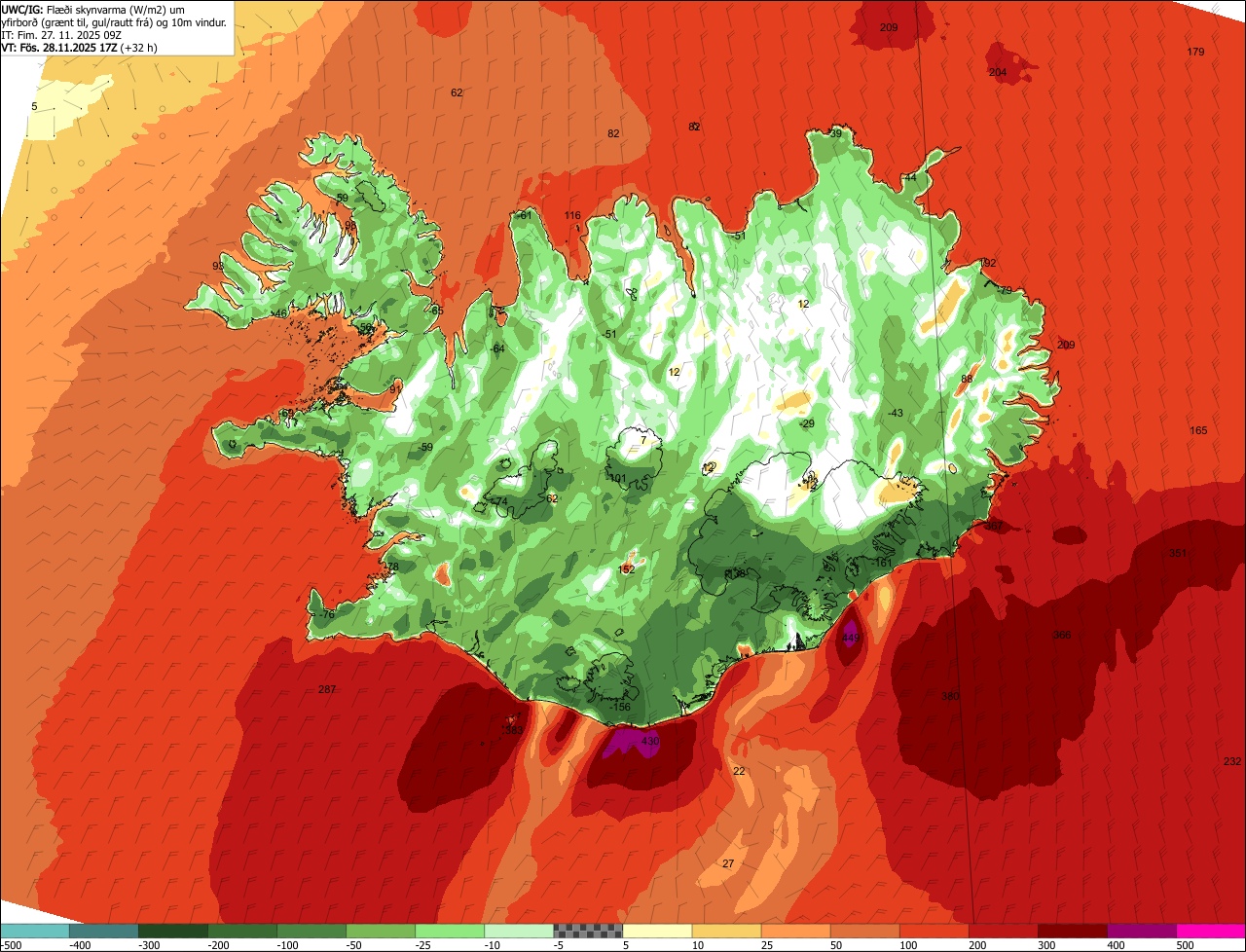Click the map value '5' in the pale yellow area
Image resolution: width=1246 pixels, height=952 pixels.
click(34, 106)
